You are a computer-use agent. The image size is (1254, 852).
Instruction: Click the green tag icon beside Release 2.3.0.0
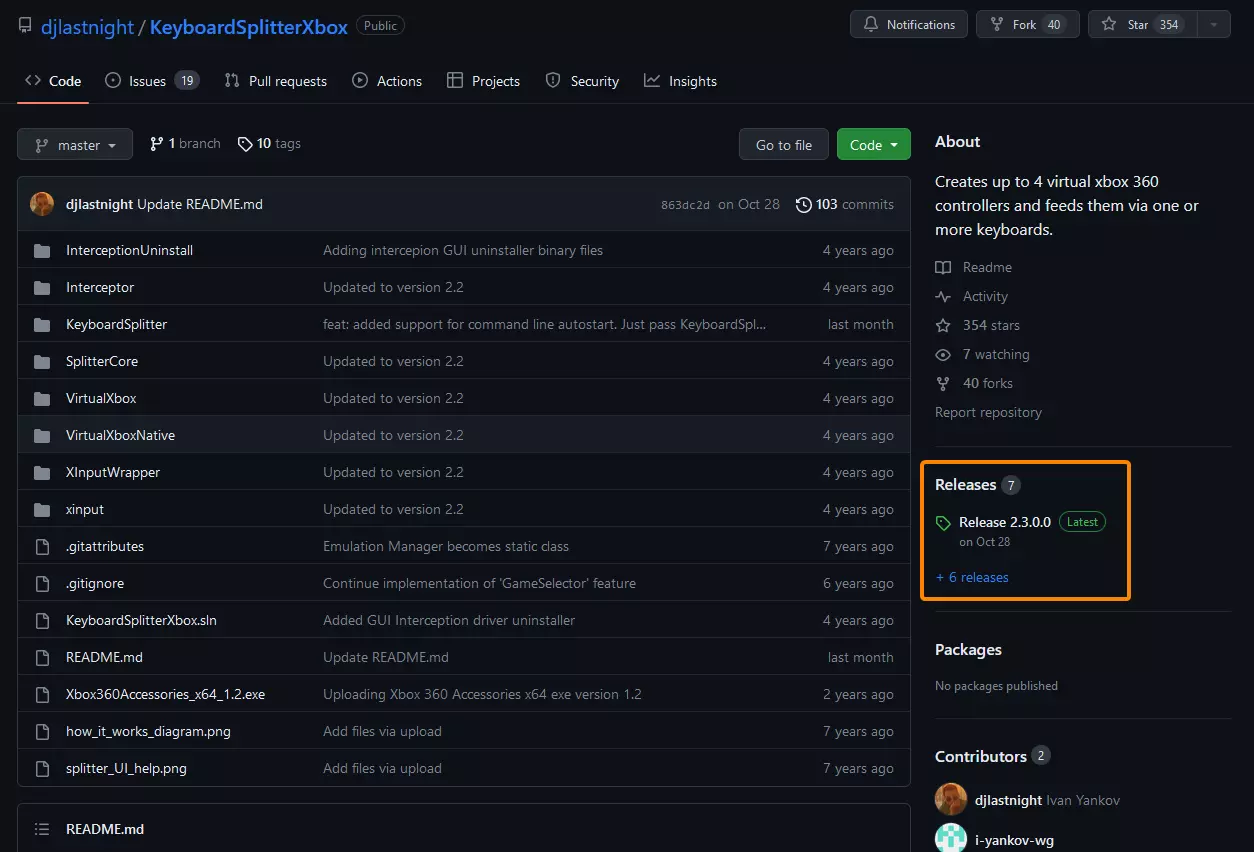coord(943,523)
